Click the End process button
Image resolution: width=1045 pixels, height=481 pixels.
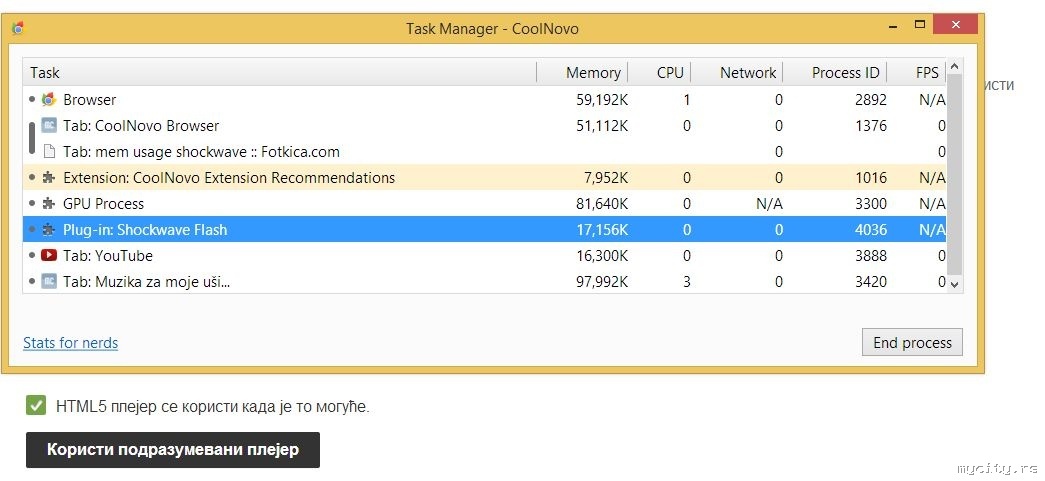click(x=912, y=342)
